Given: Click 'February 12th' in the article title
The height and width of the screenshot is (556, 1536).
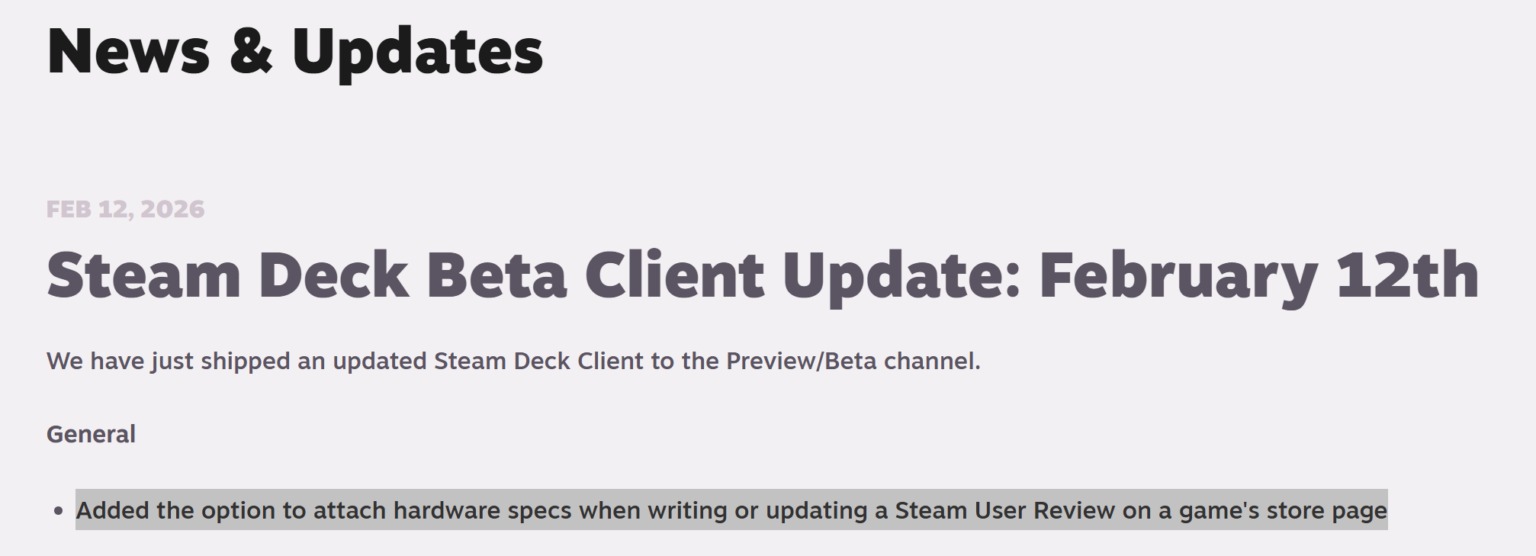Looking at the screenshot, I should pyautogui.click(x=1258, y=276).
